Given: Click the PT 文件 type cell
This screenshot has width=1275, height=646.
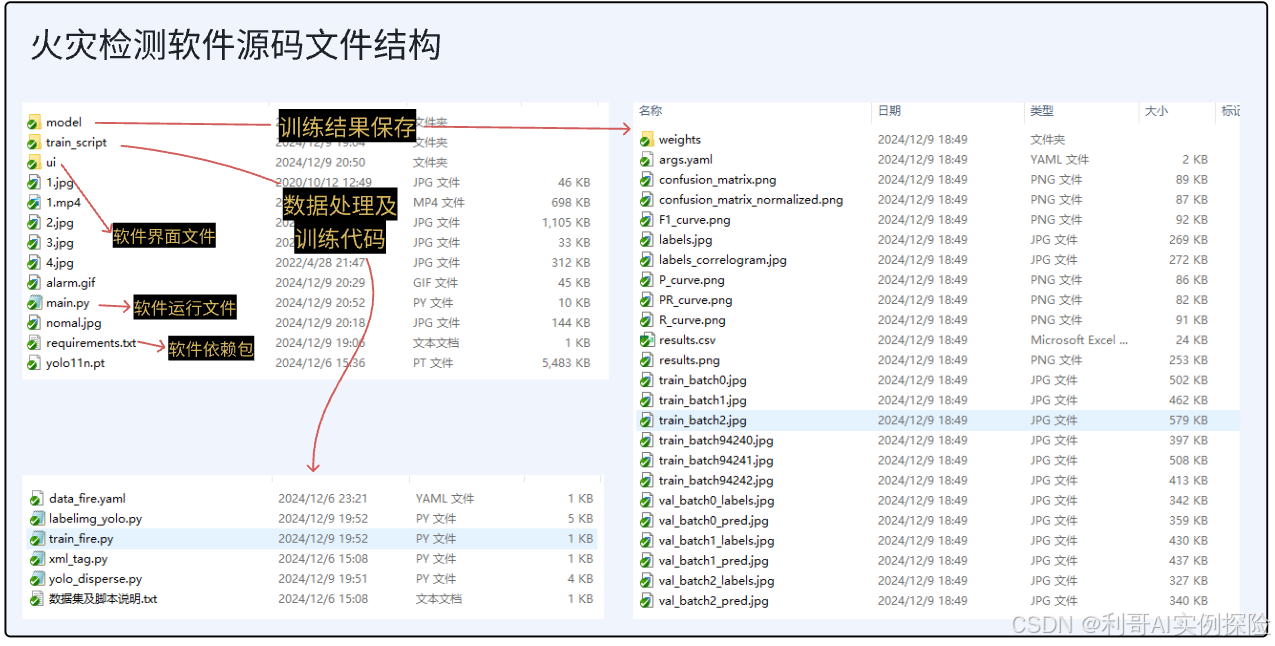Looking at the screenshot, I should click(434, 363).
